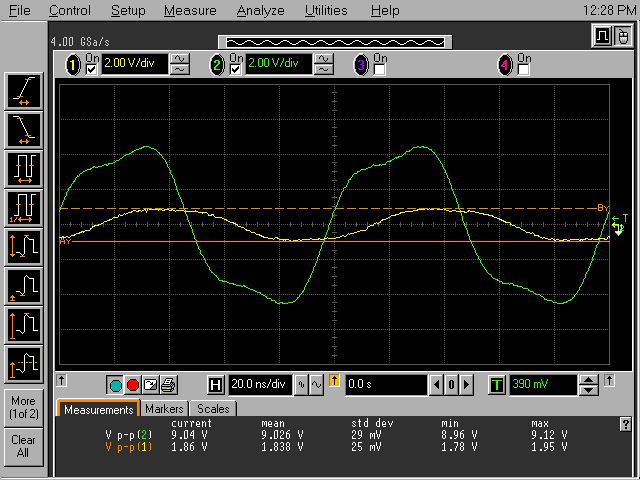The height and width of the screenshot is (480, 640).
Task: Shift horizontal position right with arrow
Action: tap(467, 385)
